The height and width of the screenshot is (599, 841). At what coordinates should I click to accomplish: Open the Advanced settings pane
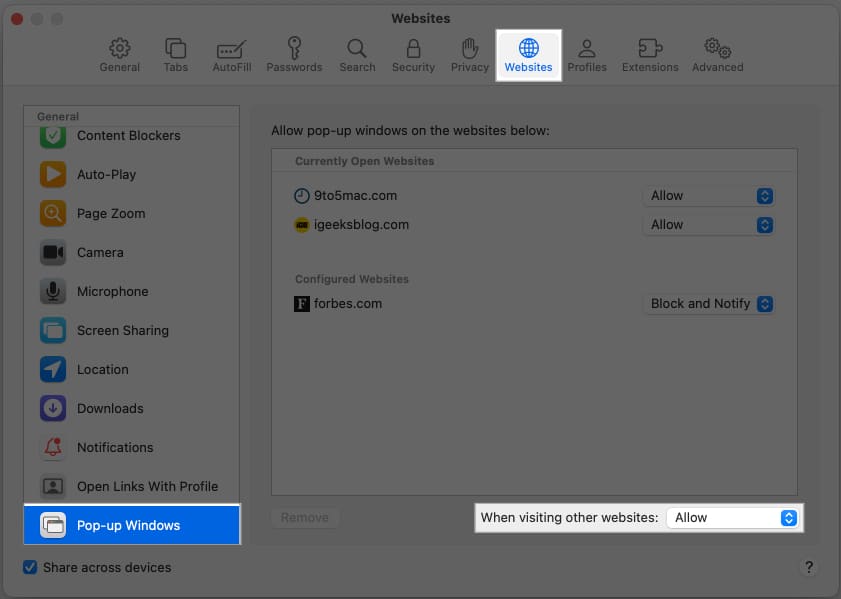718,55
